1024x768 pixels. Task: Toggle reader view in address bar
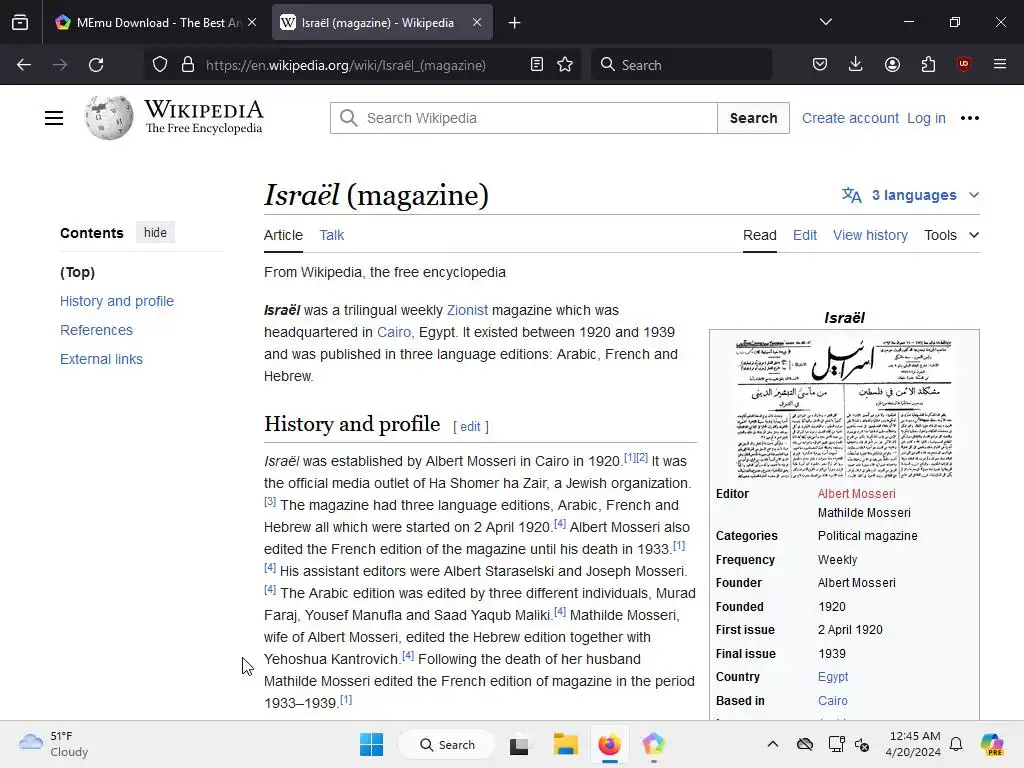(537, 65)
